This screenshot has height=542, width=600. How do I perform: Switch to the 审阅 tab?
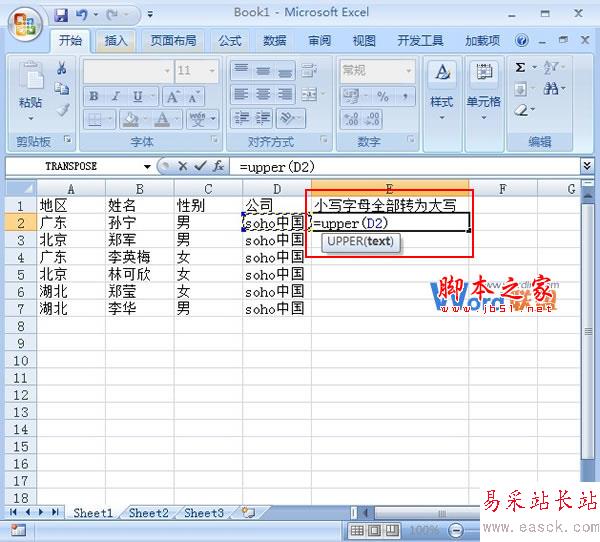pyautogui.click(x=319, y=40)
